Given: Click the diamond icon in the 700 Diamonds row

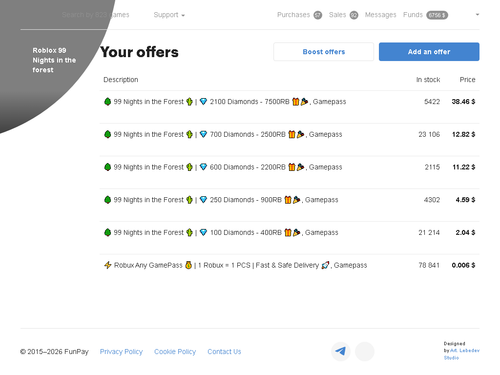Looking at the screenshot, I should coord(203,134).
